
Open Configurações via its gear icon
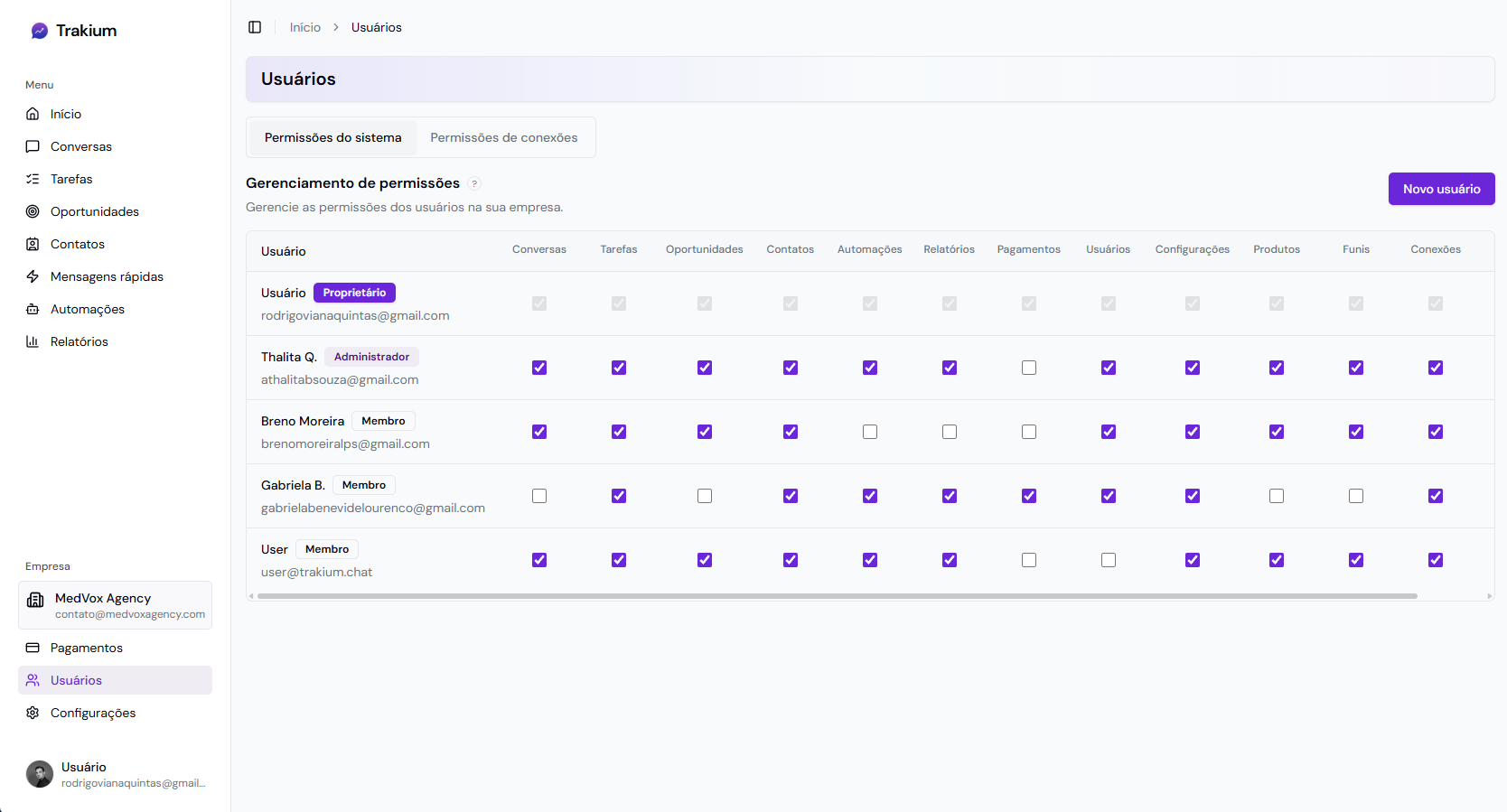tap(33, 713)
